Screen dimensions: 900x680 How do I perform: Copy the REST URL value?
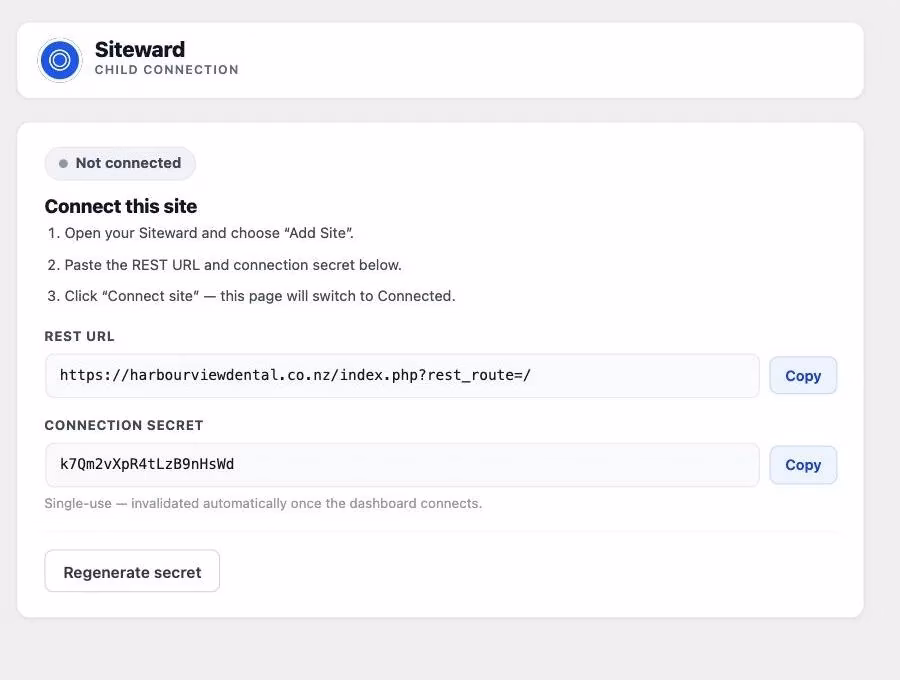click(803, 376)
